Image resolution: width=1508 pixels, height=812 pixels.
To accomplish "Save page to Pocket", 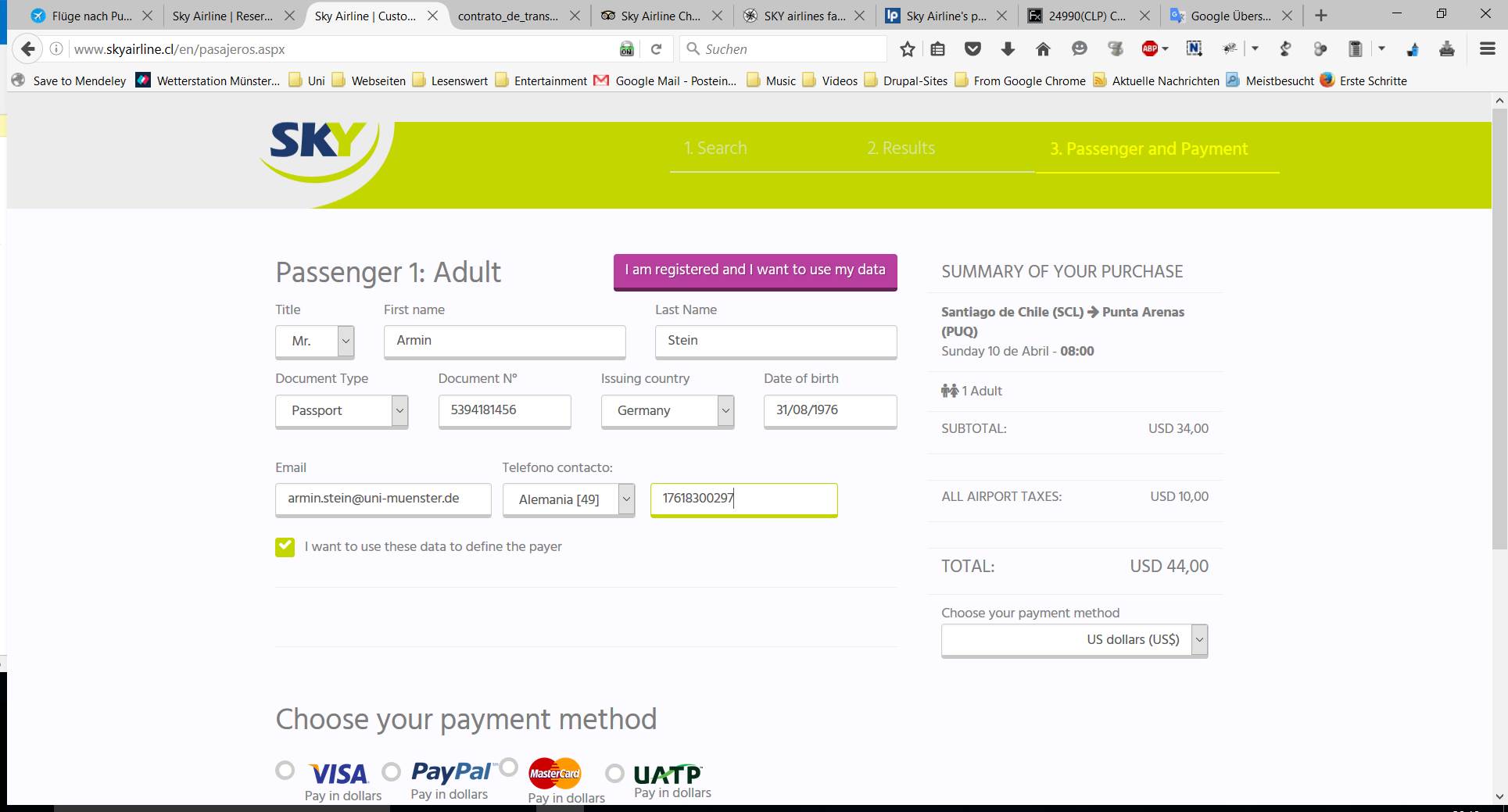I will [972, 49].
